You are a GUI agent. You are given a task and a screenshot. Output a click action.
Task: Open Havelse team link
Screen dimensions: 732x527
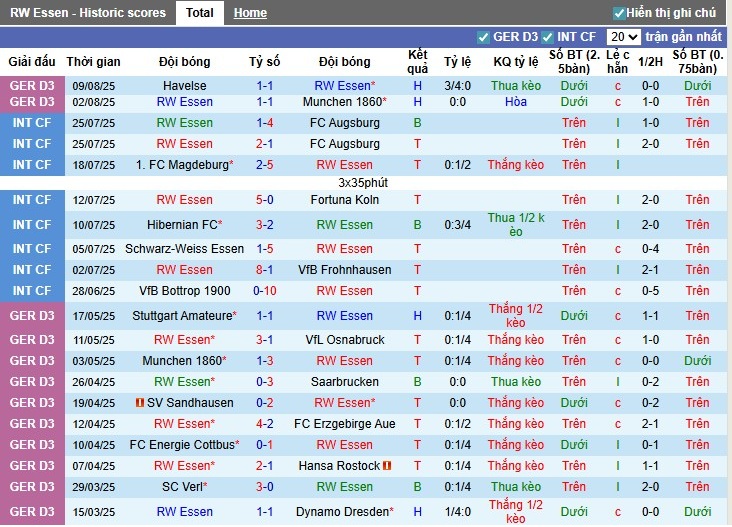coord(184,86)
